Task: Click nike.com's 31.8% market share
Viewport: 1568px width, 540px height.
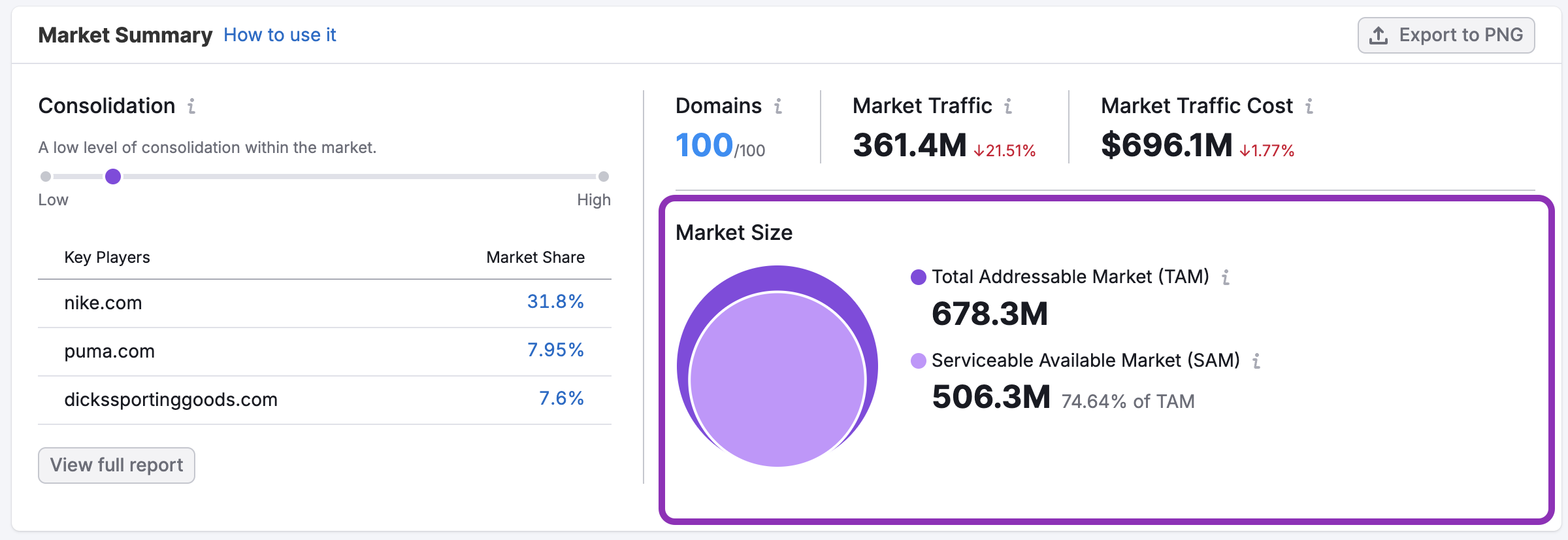Action: [555, 302]
